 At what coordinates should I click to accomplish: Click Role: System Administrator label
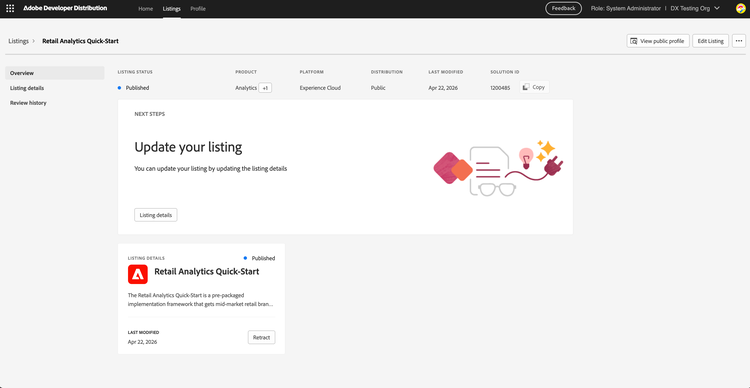[x=626, y=9]
